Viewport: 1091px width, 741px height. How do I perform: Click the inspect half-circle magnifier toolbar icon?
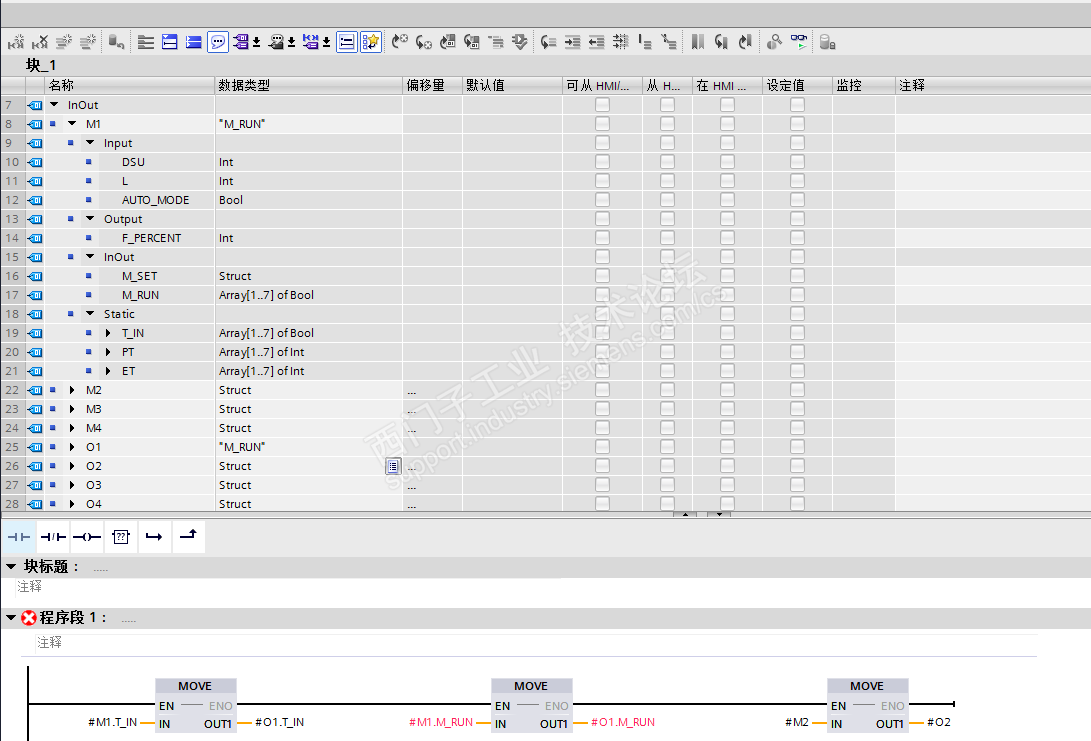(774, 42)
